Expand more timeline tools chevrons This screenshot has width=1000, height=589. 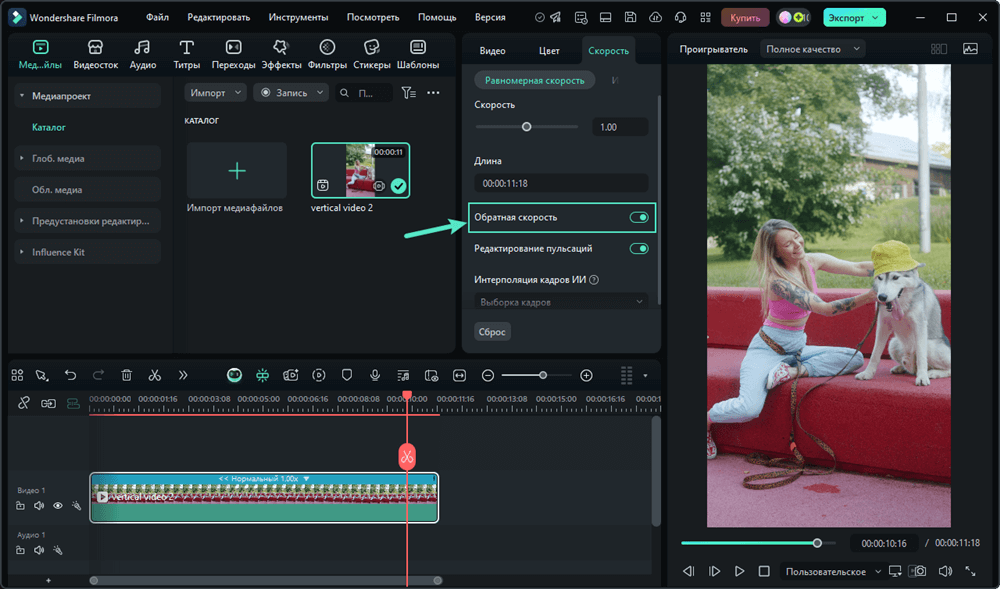(x=183, y=375)
